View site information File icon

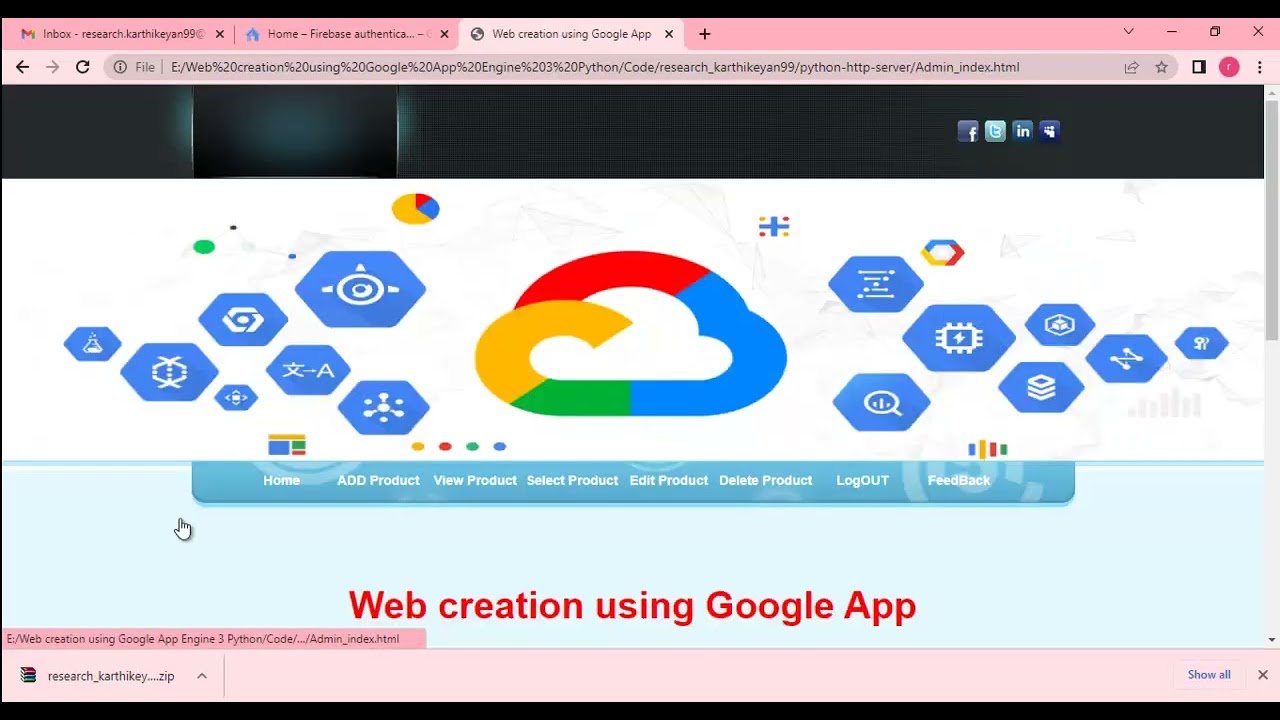134,67
